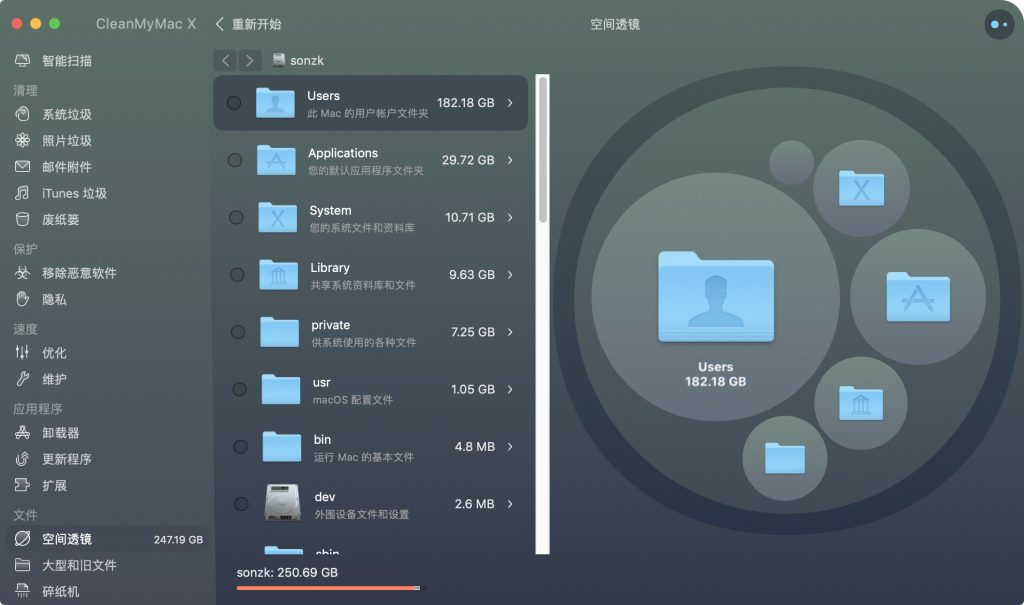
Task: Open Shredder (碎纸机) icon
Action: (22, 591)
